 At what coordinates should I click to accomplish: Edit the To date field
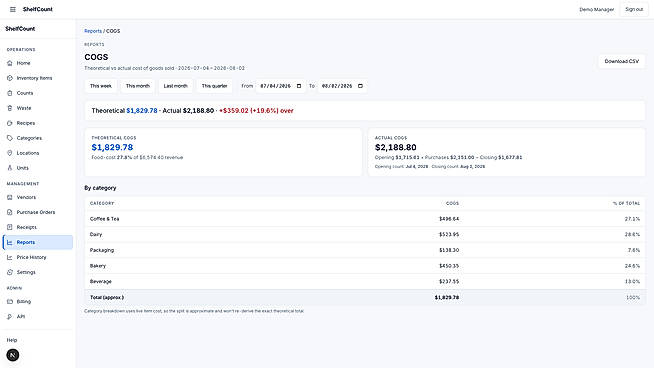pyautogui.click(x=342, y=86)
